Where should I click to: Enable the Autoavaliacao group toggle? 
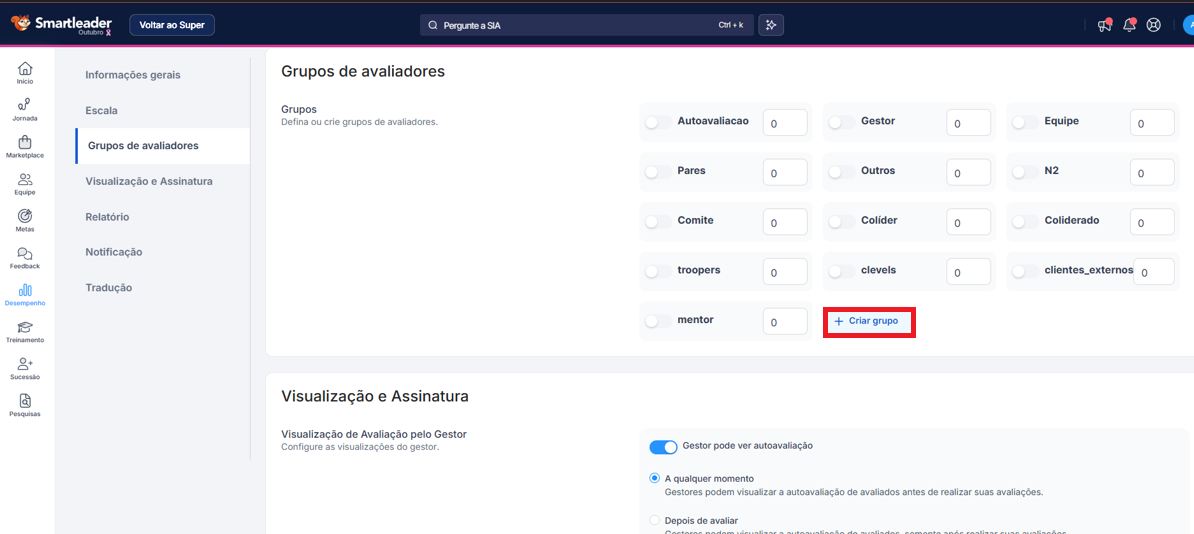point(658,122)
